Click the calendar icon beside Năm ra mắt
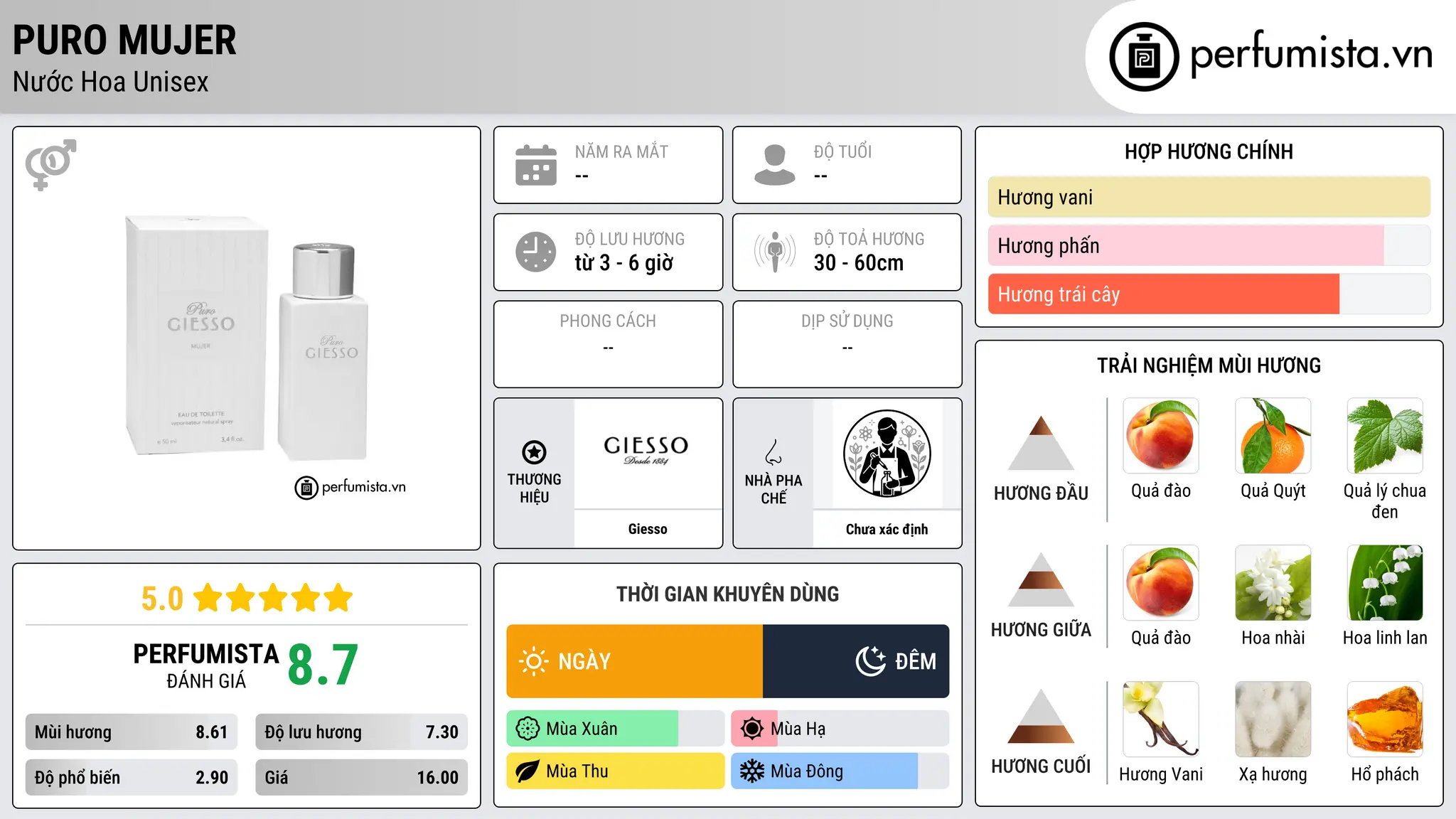The width and height of the screenshot is (1456, 819). click(536, 165)
